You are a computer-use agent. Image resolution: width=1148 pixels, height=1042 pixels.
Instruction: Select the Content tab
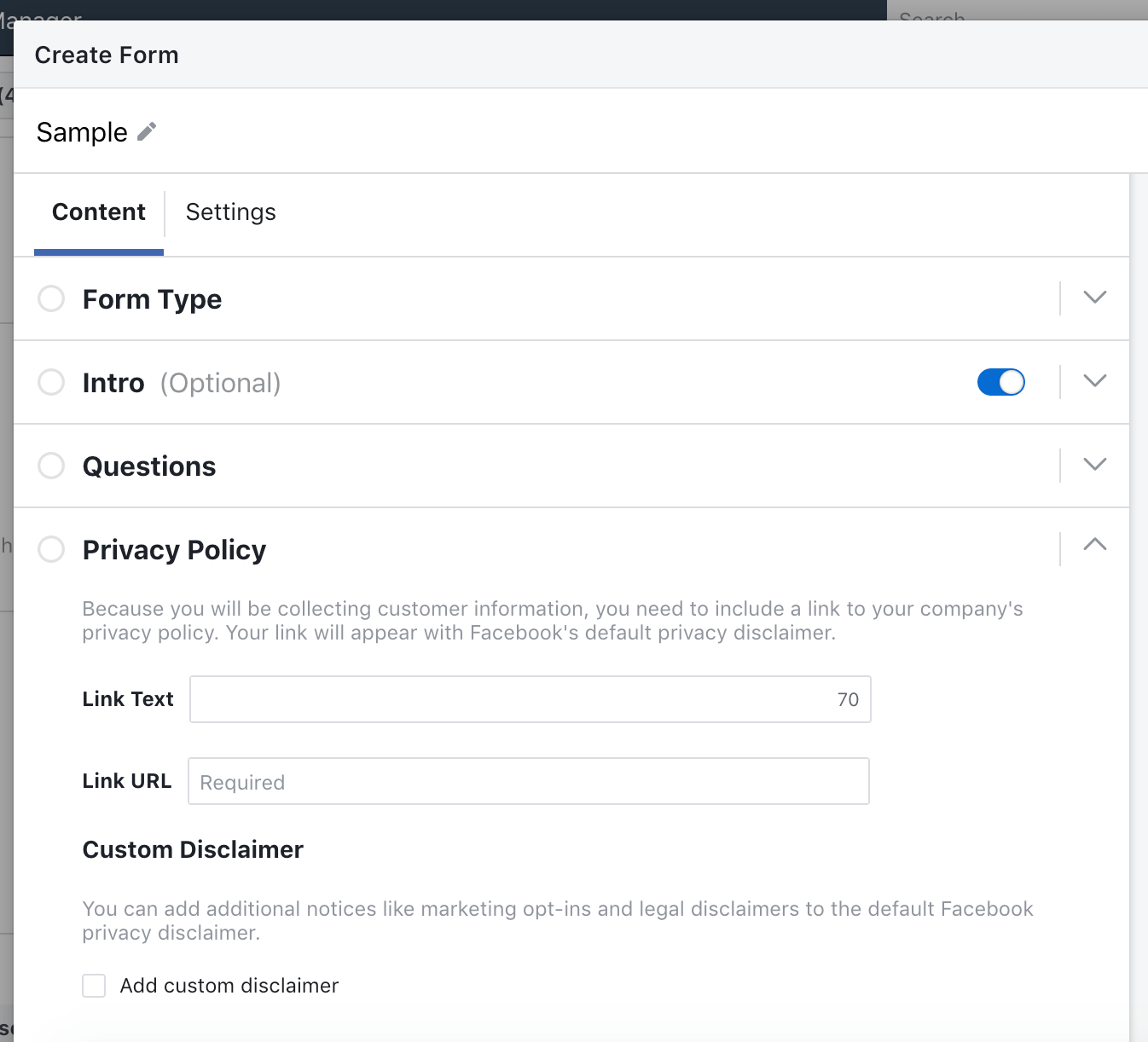tap(99, 212)
